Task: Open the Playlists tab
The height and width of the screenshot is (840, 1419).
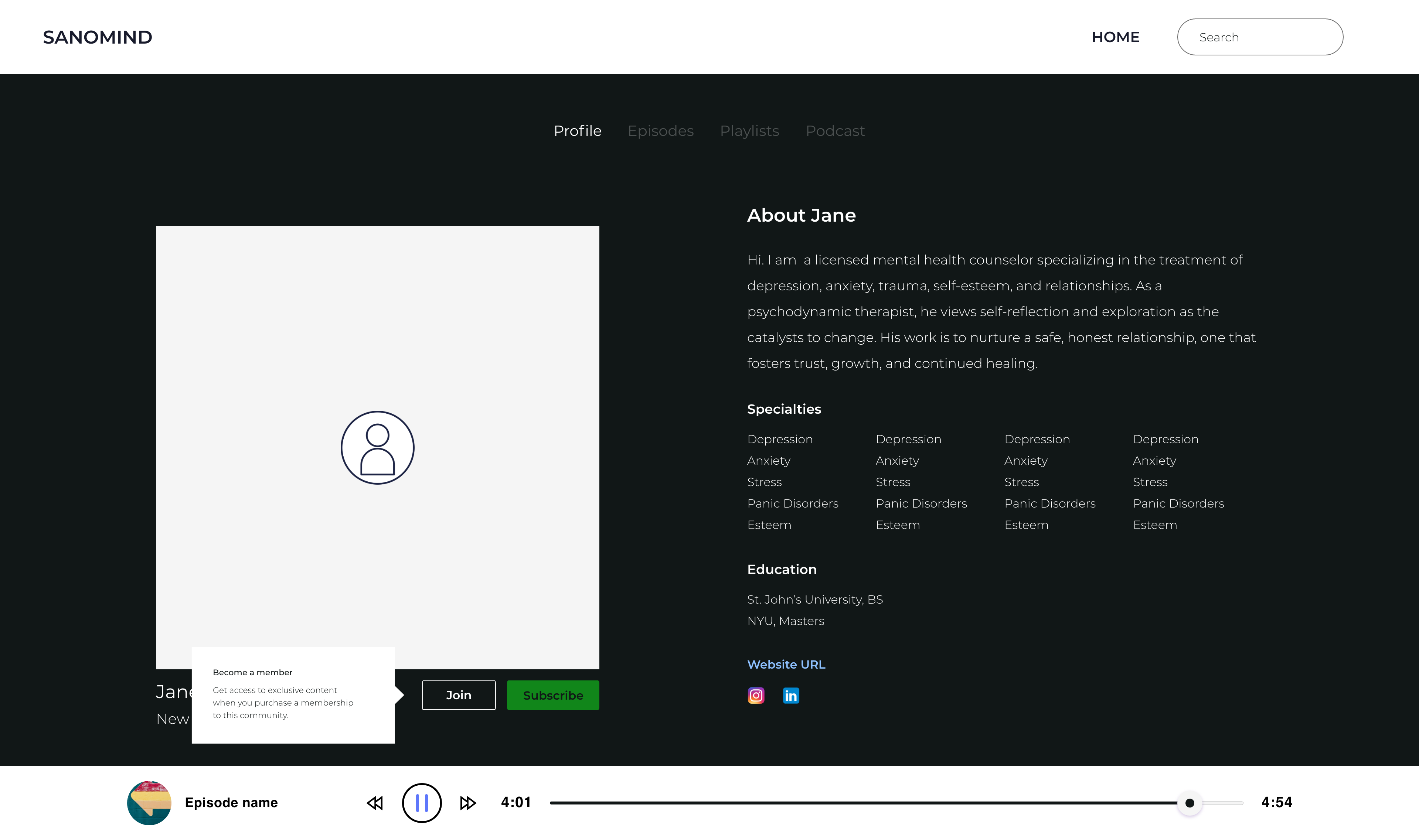Action: tap(749, 131)
